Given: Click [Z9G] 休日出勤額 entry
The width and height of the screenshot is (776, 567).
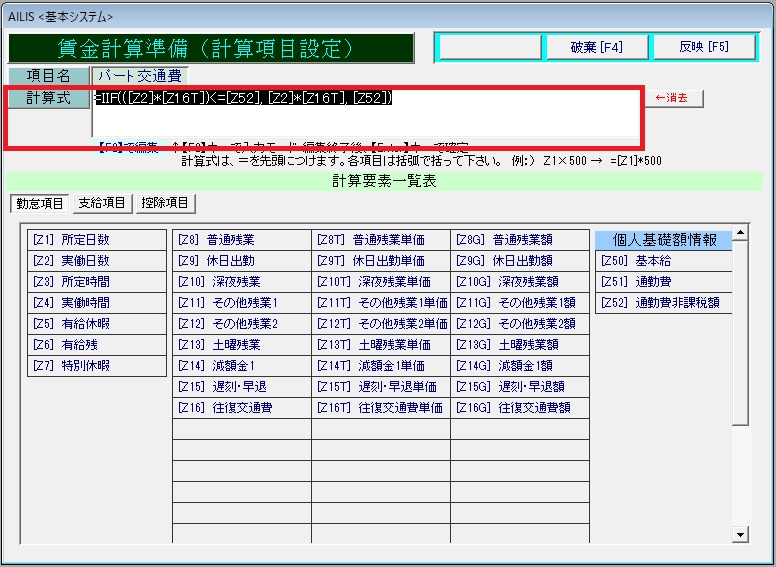Looking at the screenshot, I should [x=519, y=261].
